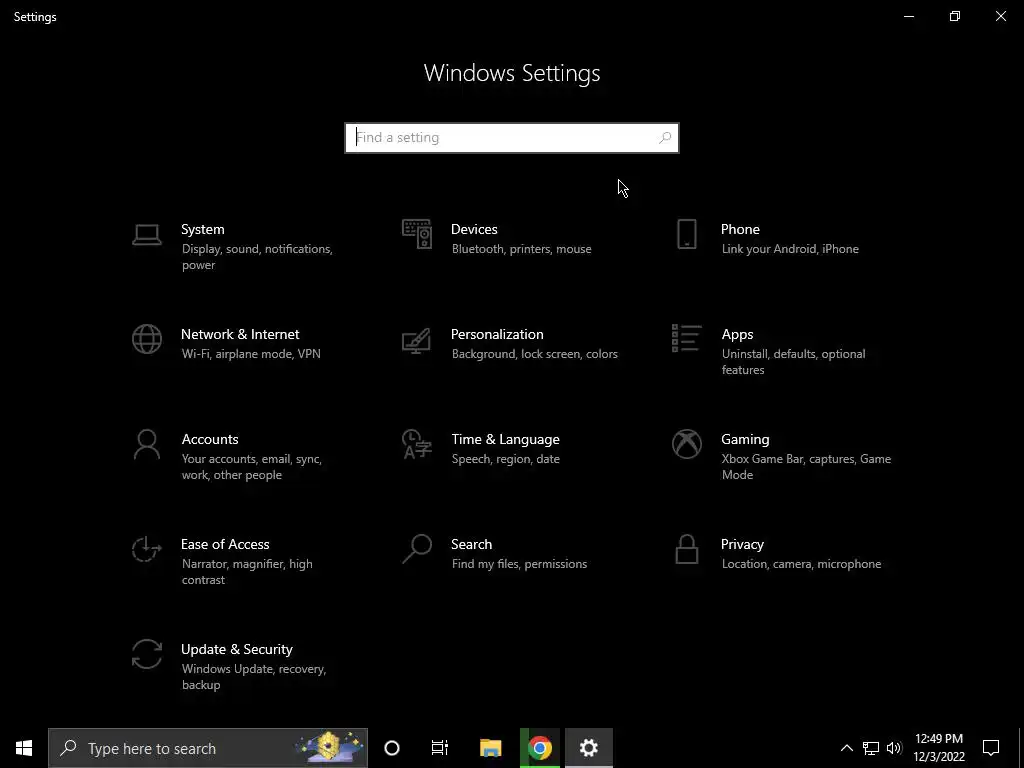This screenshot has height=768, width=1024.
Task: Click the Time & Language icon
Action: pyautogui.click(x=417, y=445)
